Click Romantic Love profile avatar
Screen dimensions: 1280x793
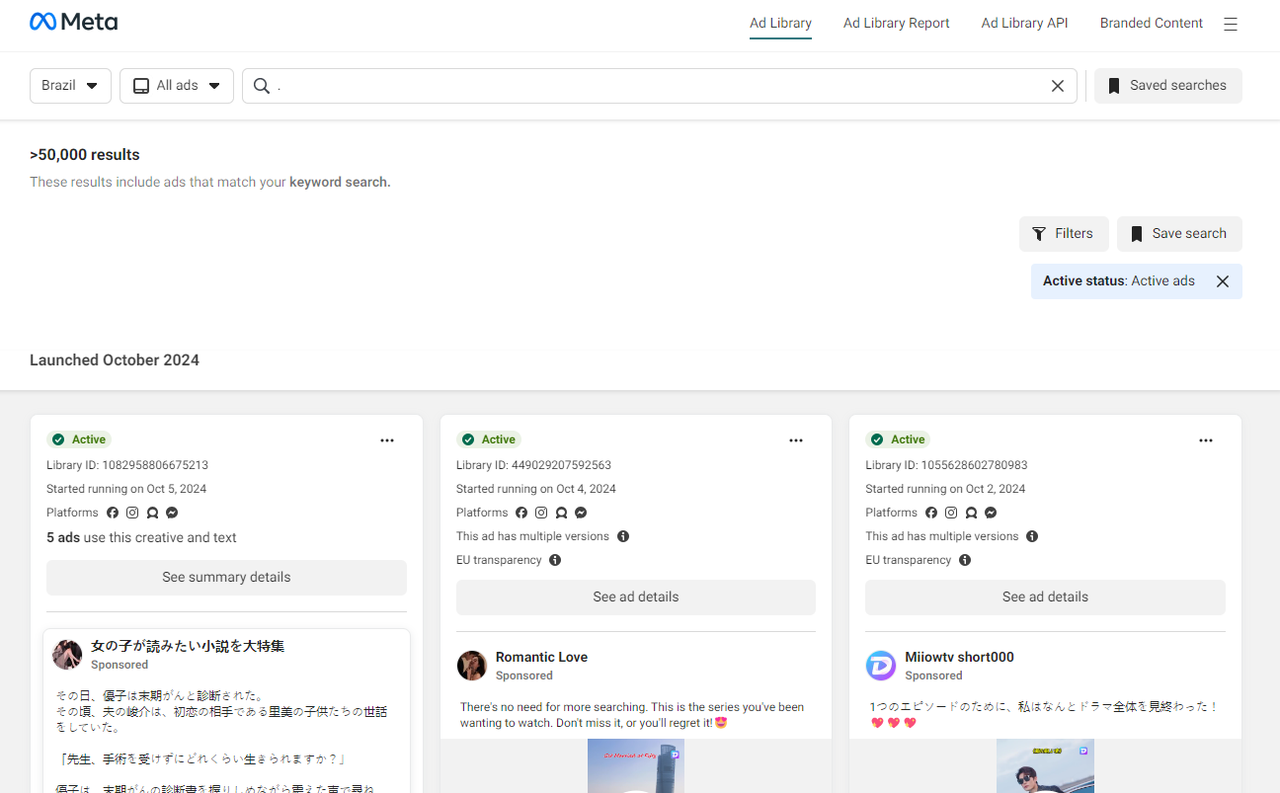472,665
